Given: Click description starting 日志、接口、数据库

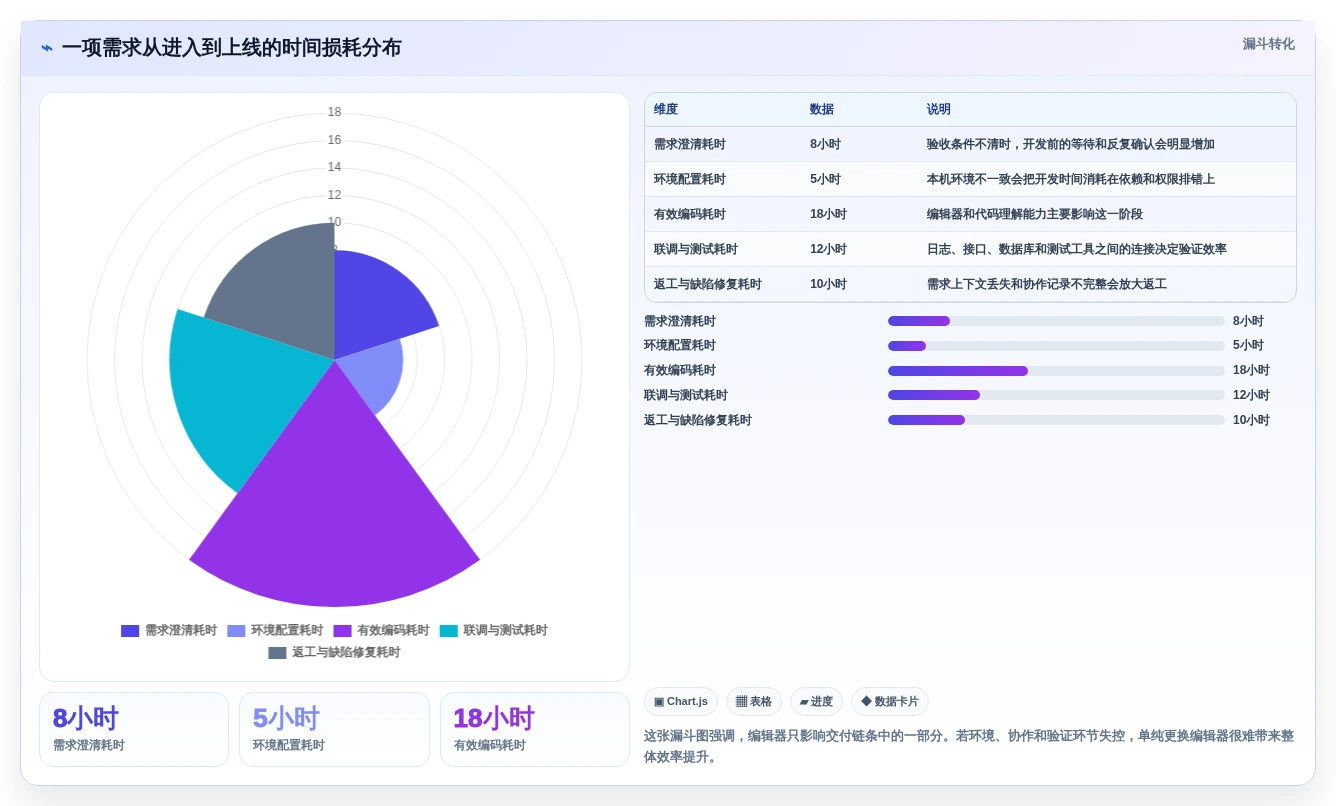Looking at the screenshot, I should point(1077,250).
